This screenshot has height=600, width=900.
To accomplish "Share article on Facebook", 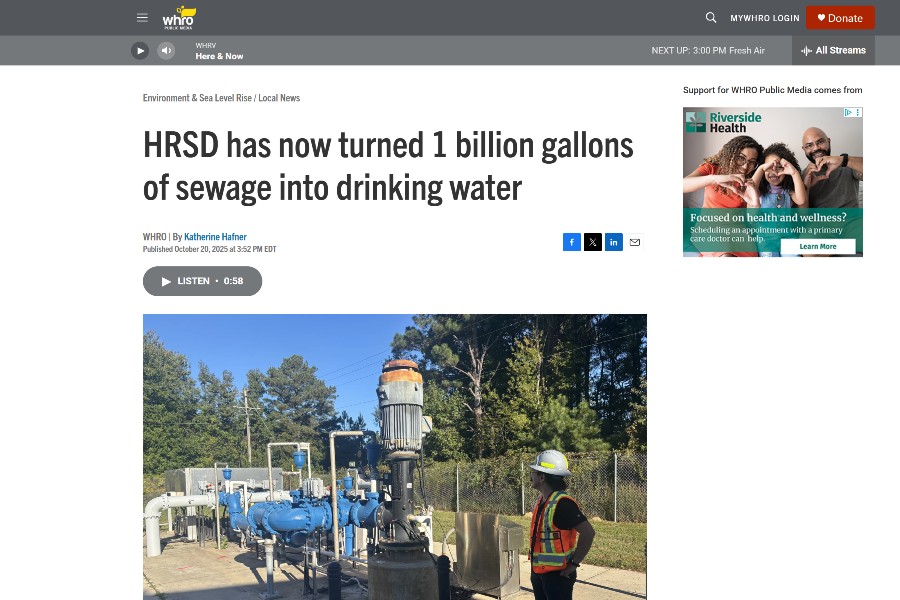I will tap(572, 242).
